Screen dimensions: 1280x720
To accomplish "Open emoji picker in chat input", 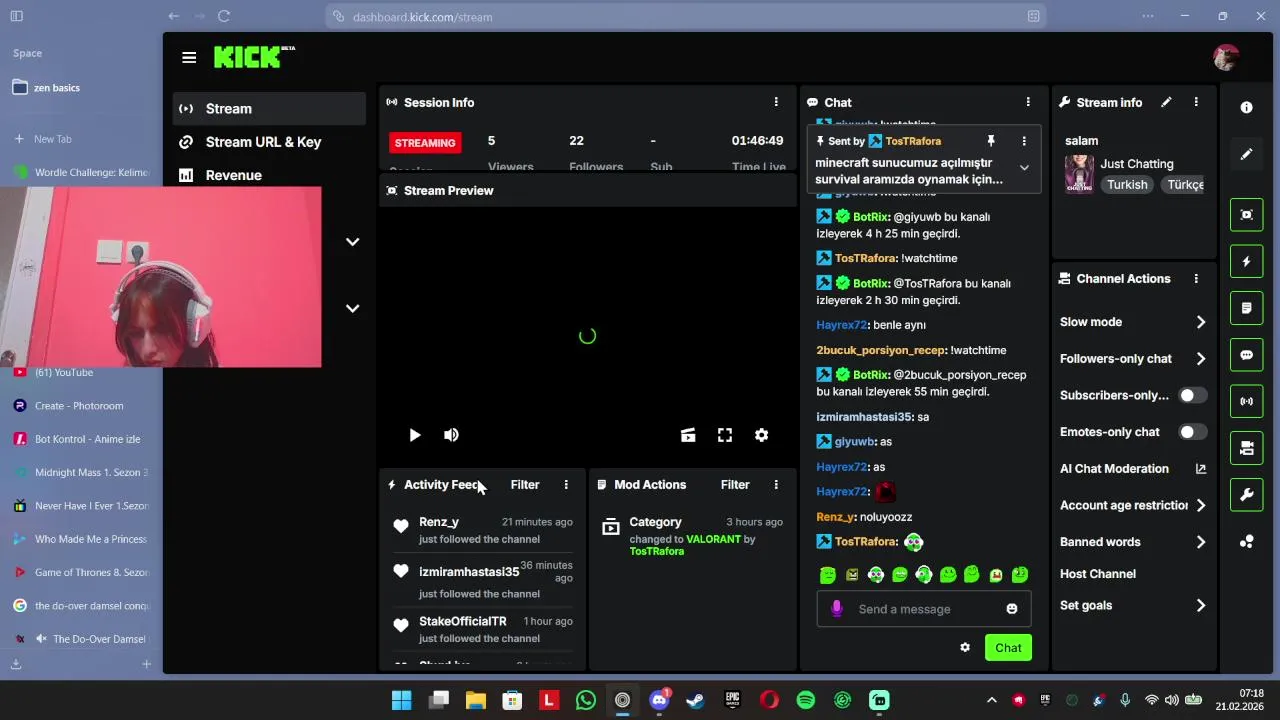I will [1012, 609].
